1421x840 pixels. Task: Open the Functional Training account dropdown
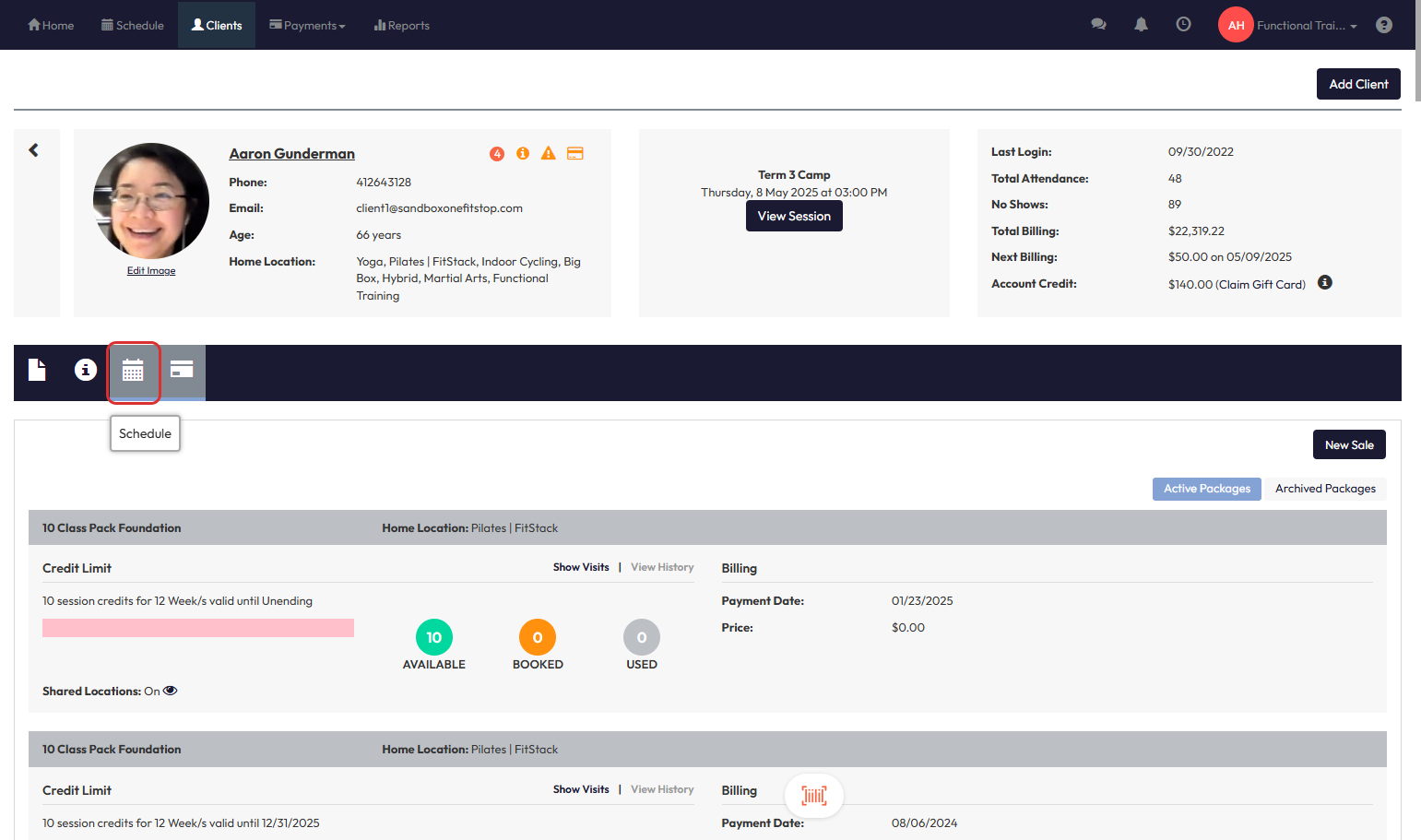pos(1306,25)
